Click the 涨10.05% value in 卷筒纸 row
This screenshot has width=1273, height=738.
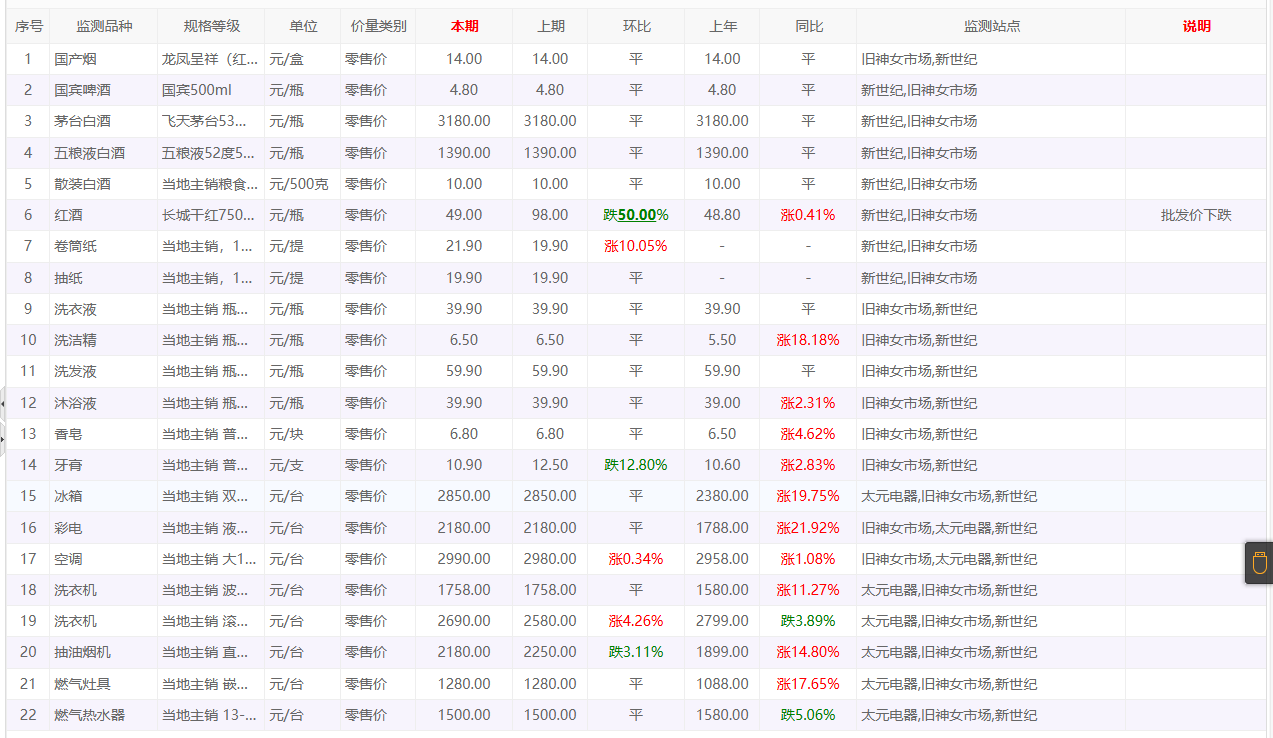click(636, 246)
